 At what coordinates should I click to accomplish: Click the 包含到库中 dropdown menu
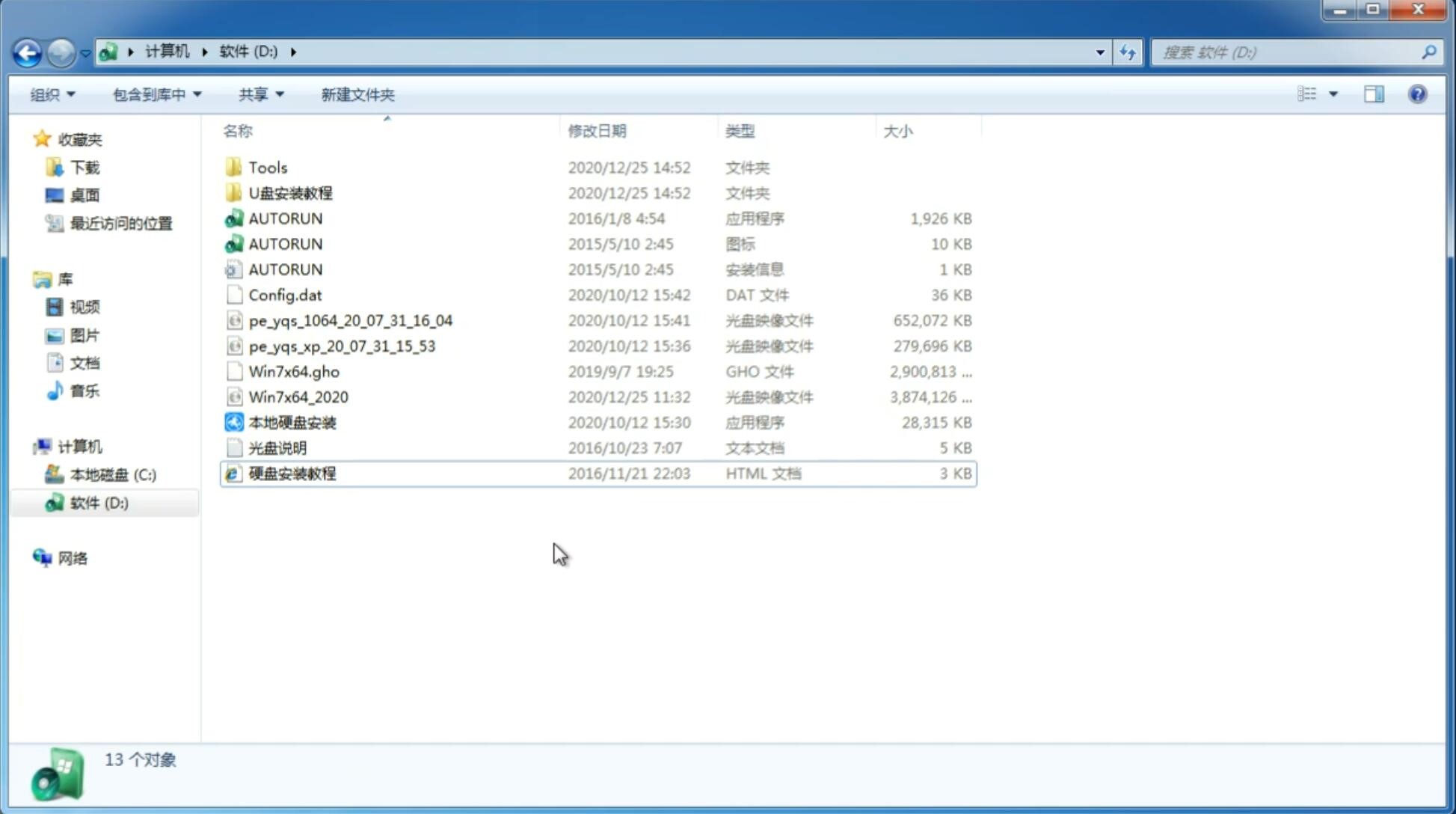click(x=155, y=93)
